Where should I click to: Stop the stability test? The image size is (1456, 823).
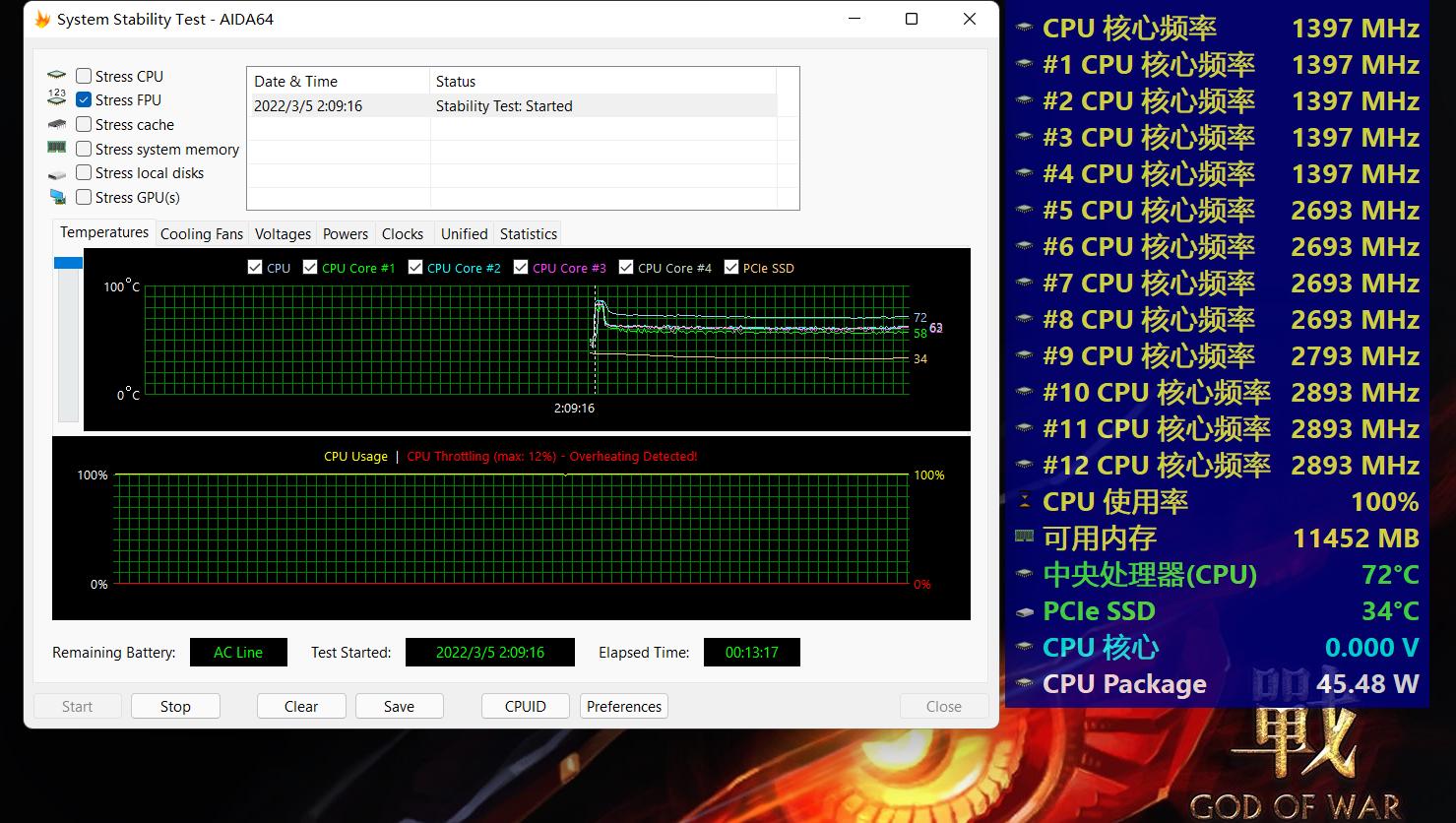175,706
